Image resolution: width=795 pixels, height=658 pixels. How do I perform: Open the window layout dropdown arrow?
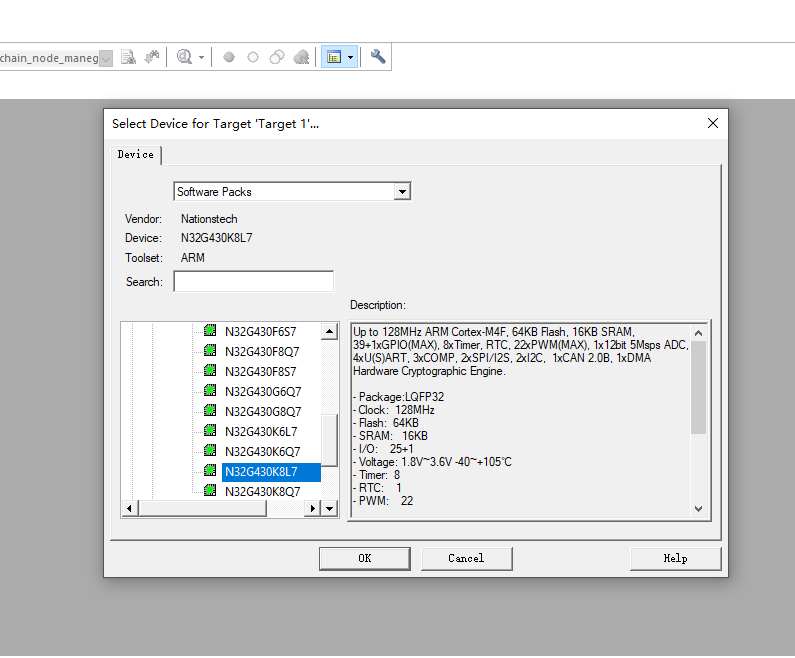tap(350, 58)
